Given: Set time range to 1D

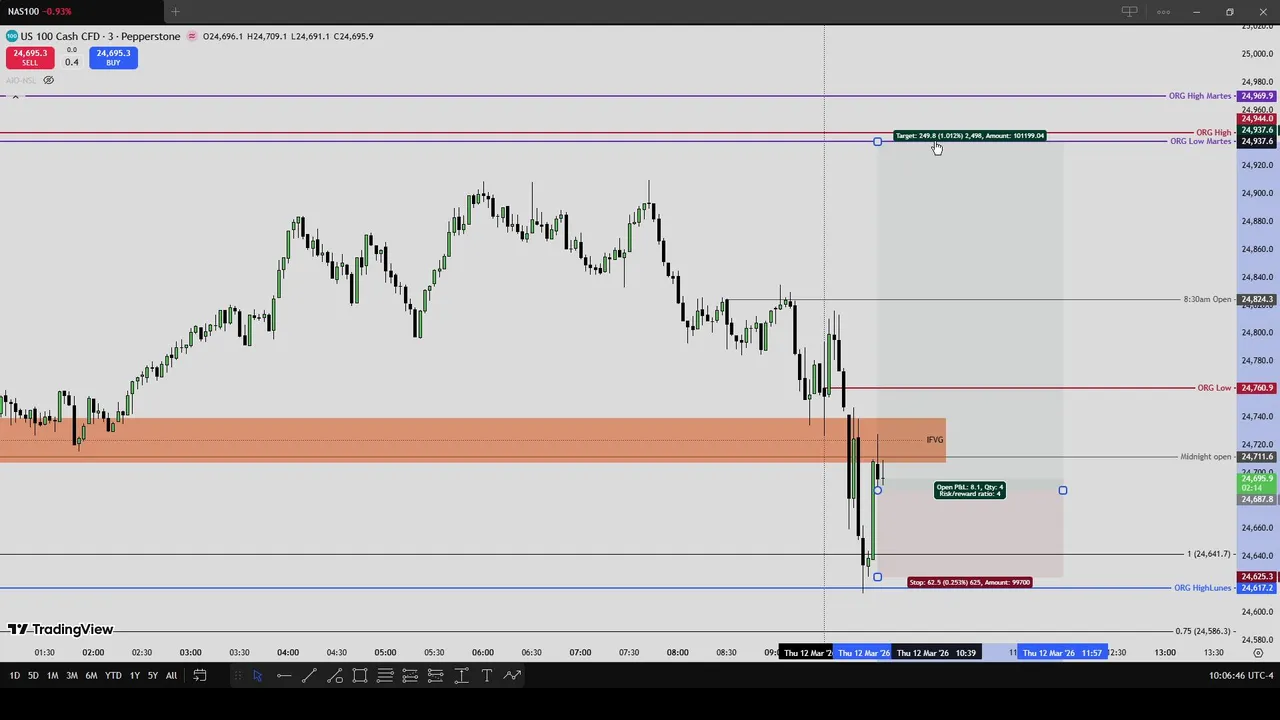Looking at the screenshot, I should coord(14,676).
